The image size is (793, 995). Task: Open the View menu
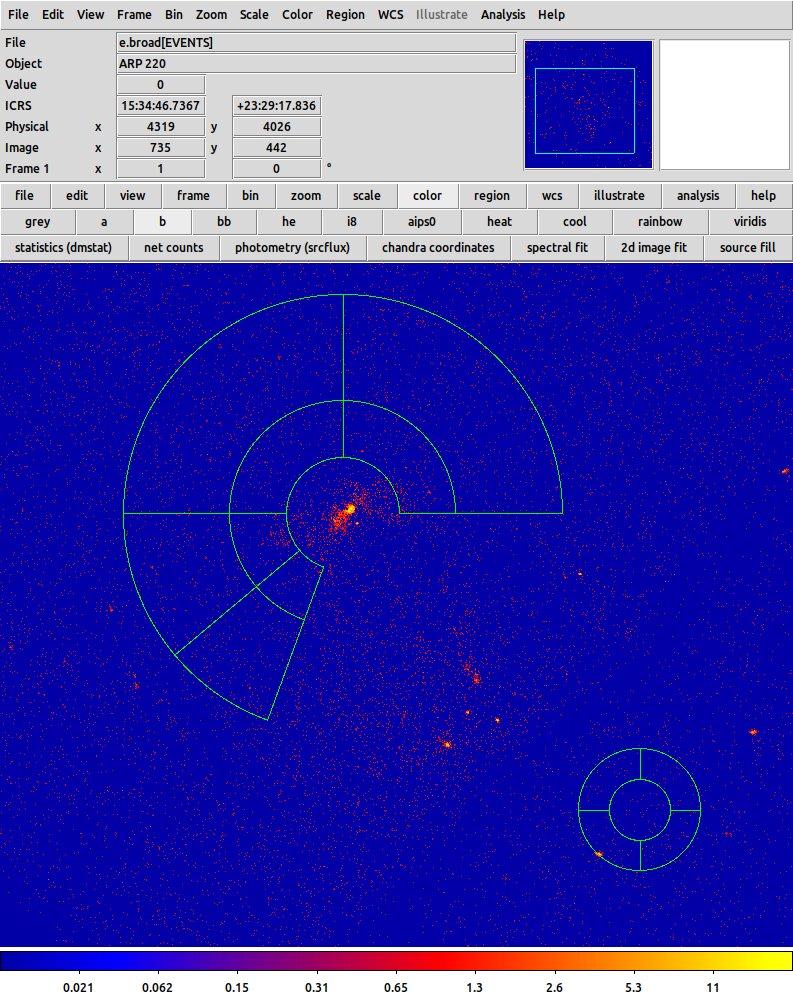[x=90, y=14]
